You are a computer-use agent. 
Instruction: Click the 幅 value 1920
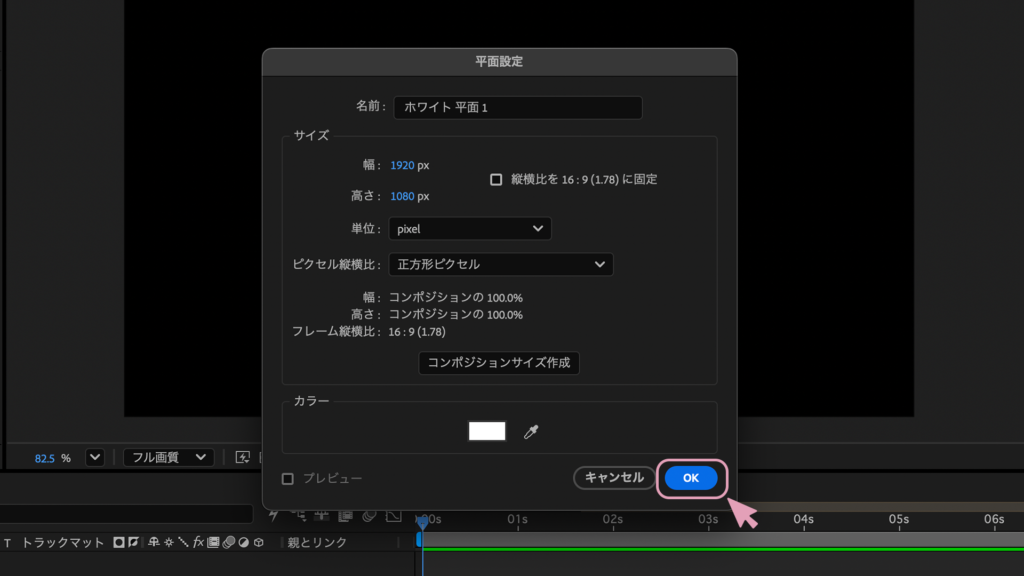click(x=402, y=165)
